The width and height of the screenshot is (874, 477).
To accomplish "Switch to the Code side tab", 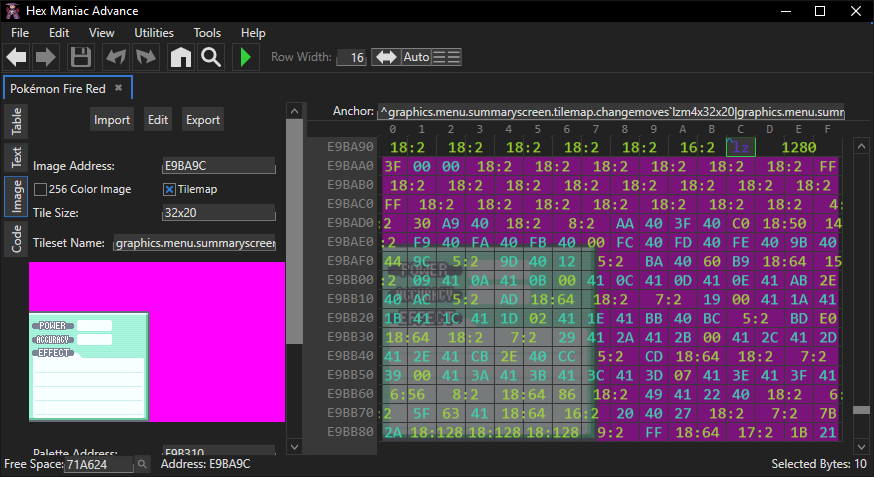I will pyautogui.click(x=17, y=238).
